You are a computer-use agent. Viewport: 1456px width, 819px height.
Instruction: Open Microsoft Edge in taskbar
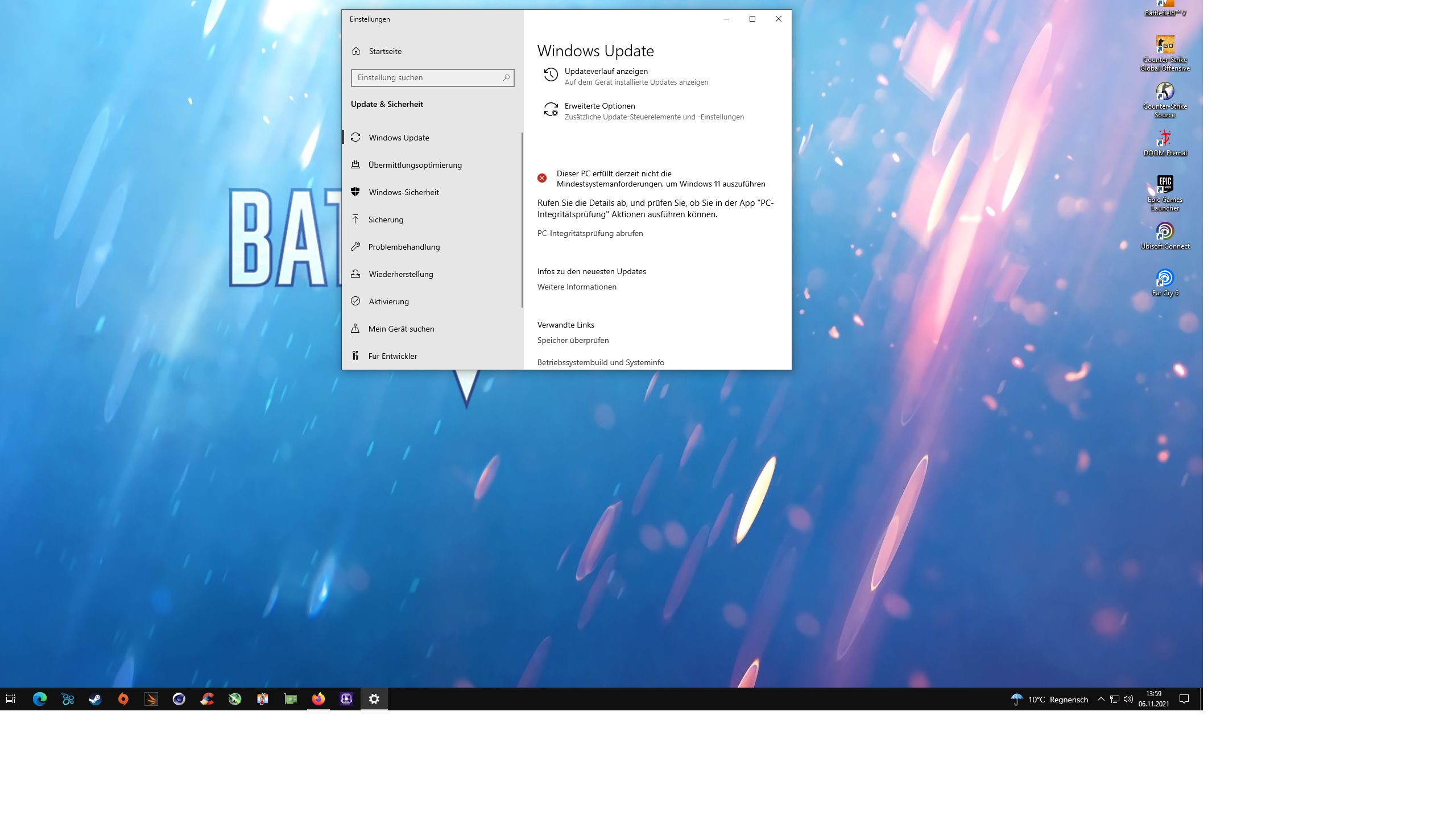40,699
